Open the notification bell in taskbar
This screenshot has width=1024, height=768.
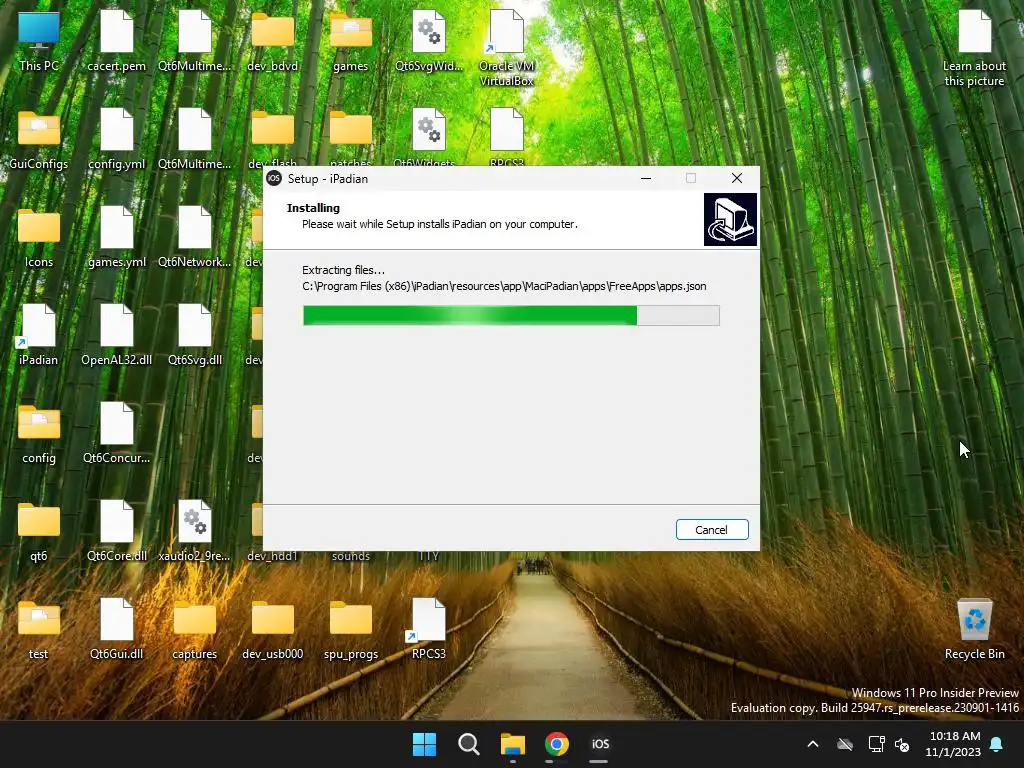click(997, 744)
